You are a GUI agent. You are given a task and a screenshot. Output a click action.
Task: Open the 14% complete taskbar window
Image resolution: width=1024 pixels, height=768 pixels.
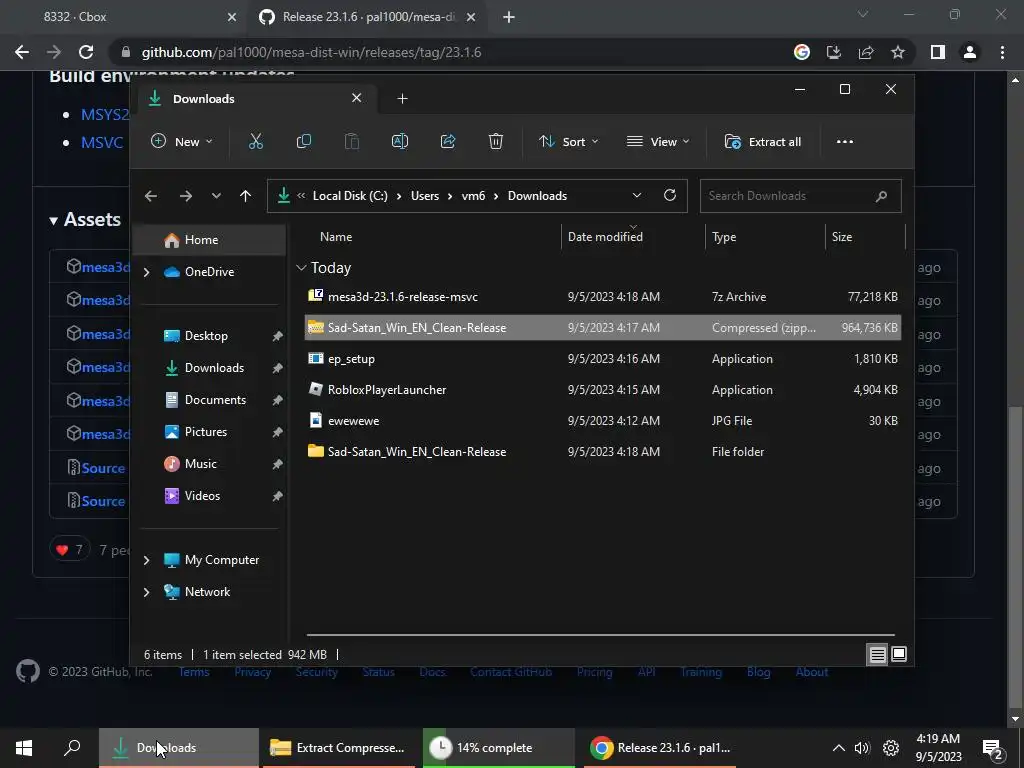pos(498,748)
